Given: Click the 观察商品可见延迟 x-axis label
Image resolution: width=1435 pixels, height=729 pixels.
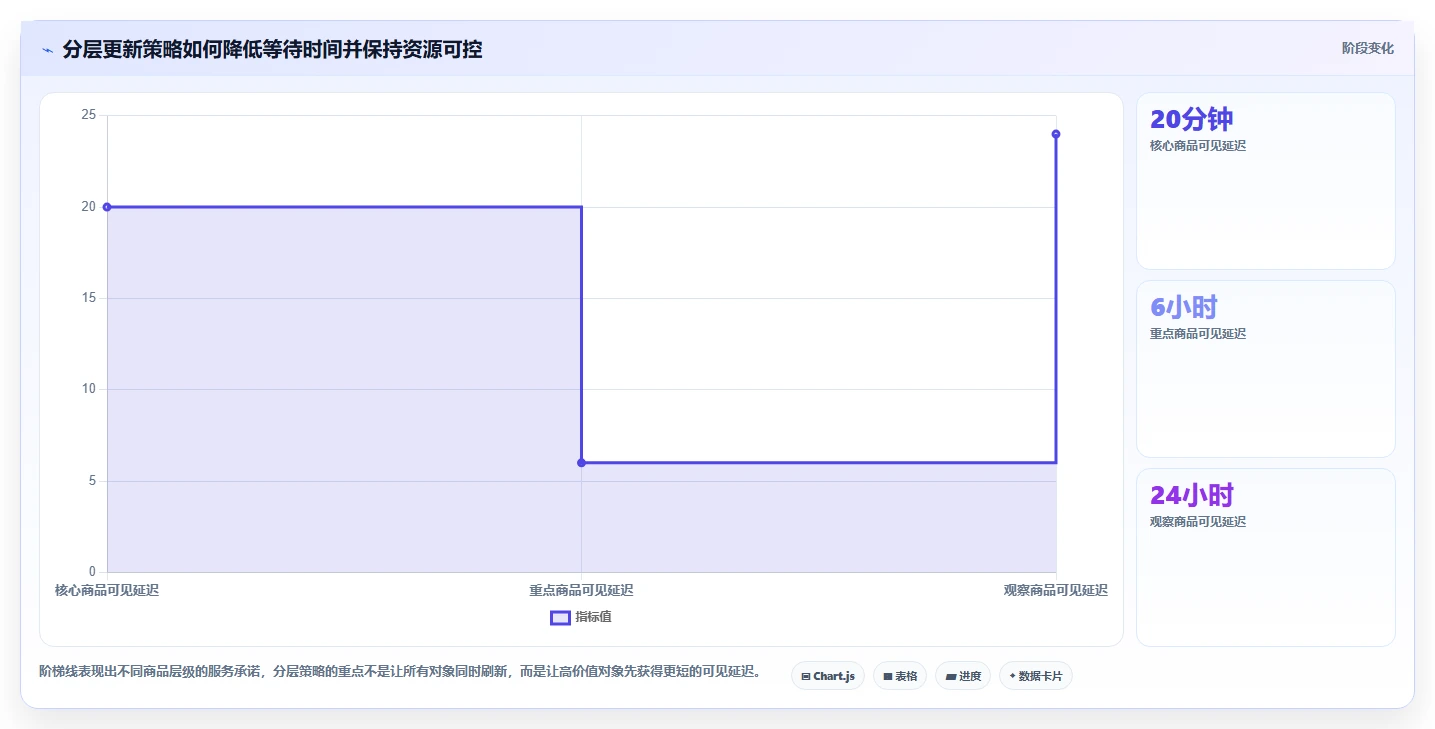Looking at the screenshot, I should click(x=1056, y=590).
